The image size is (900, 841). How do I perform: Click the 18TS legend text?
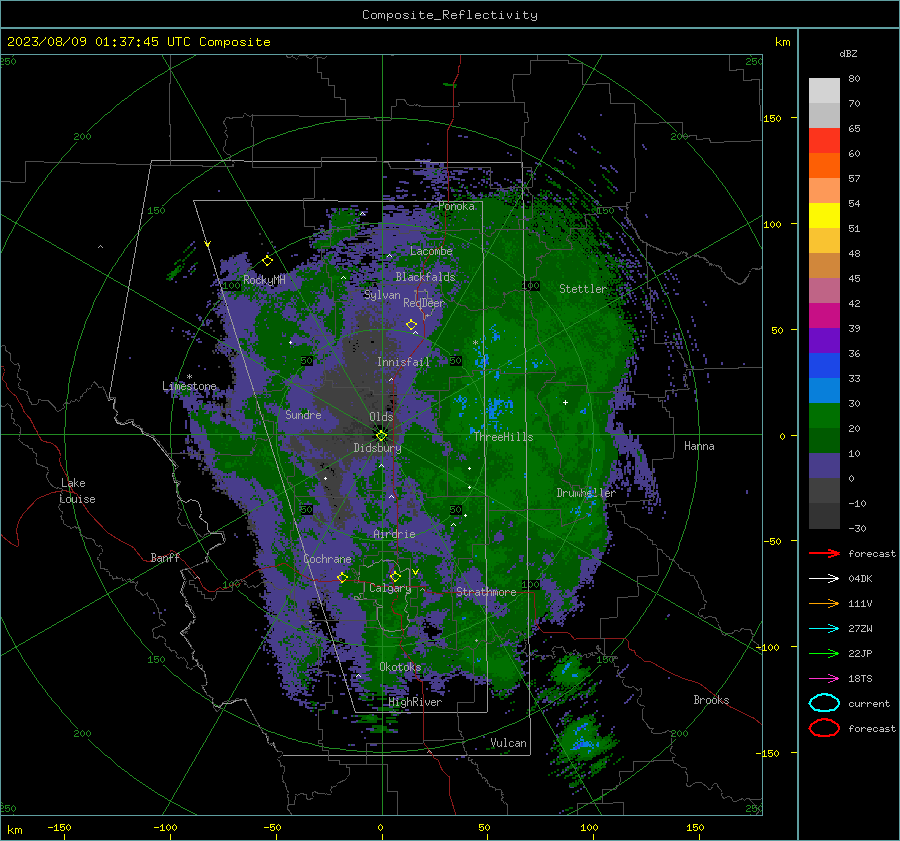point(860,678)
